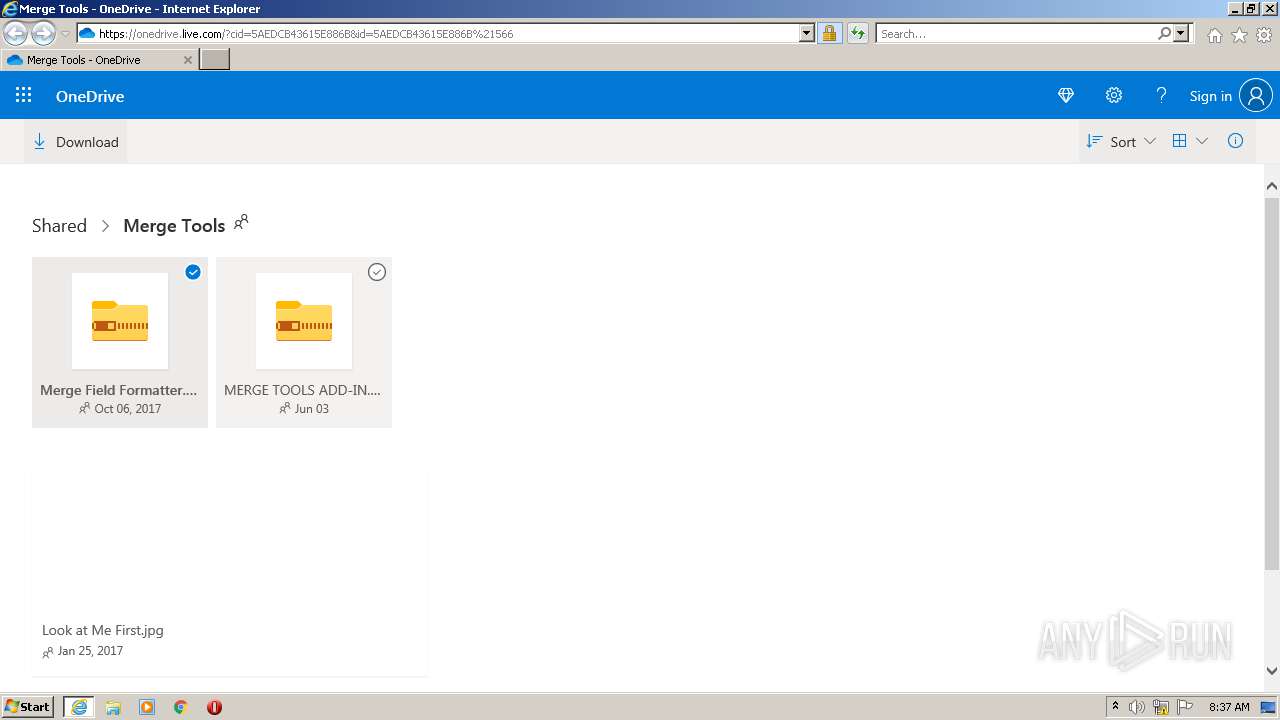Close the Merge Tools - OneDrive tab
Screen dimensions: 1280x720
point(187,60)
